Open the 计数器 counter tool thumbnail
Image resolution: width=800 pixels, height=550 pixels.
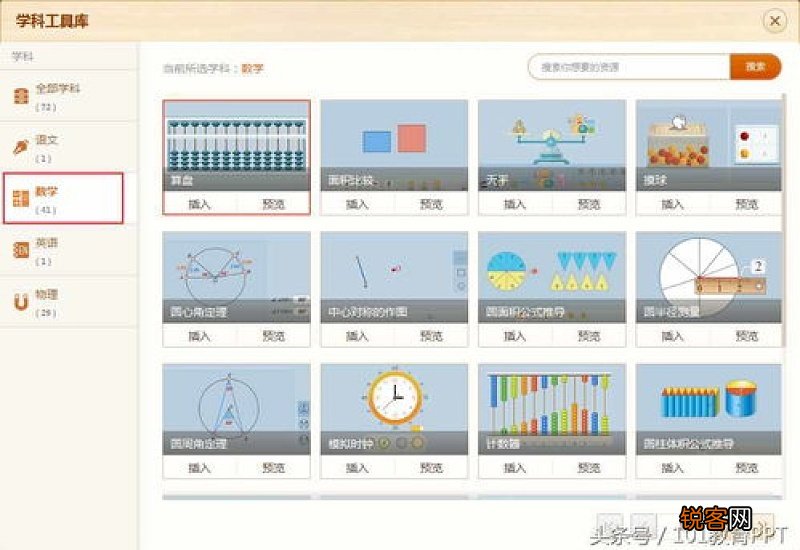coord(552,409)
